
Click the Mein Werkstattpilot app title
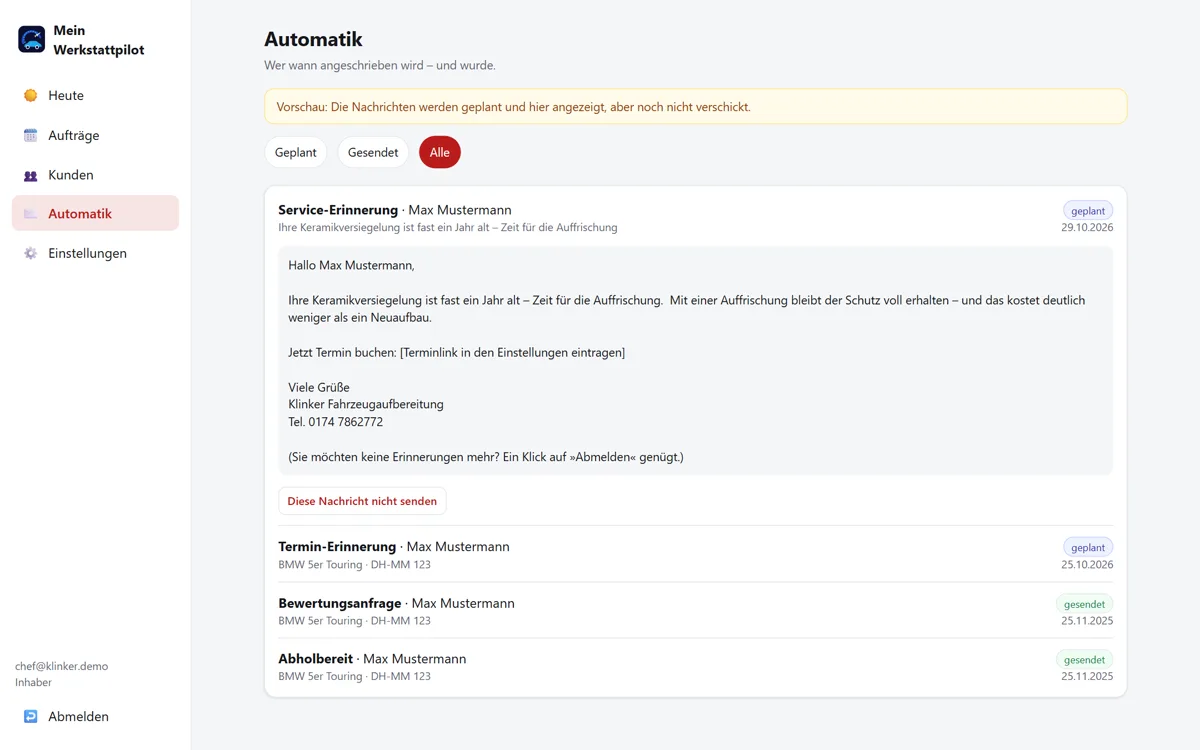[x=99, y=40]
